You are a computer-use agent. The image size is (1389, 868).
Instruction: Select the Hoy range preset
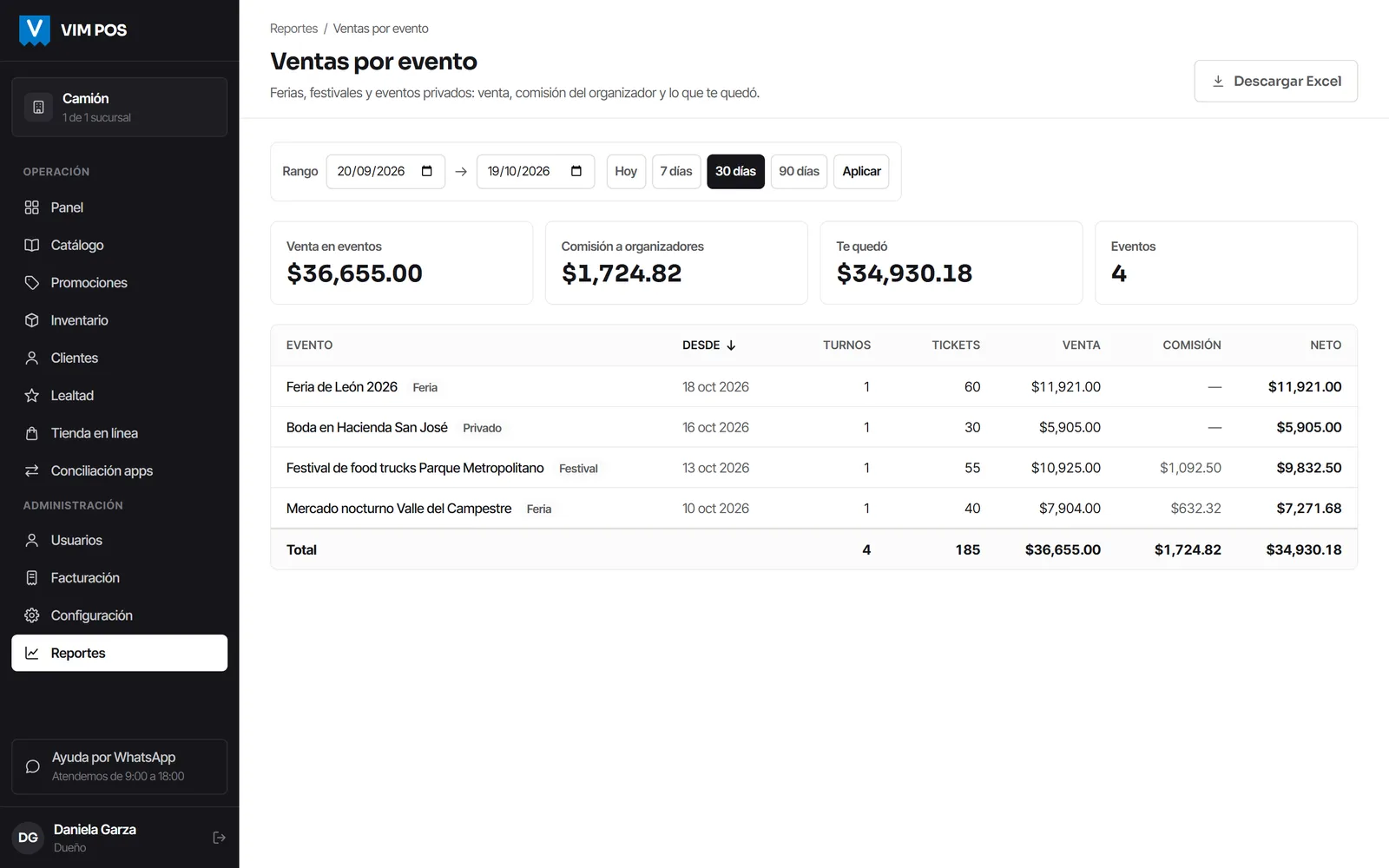pyautogui.click(x=626, y=171)
